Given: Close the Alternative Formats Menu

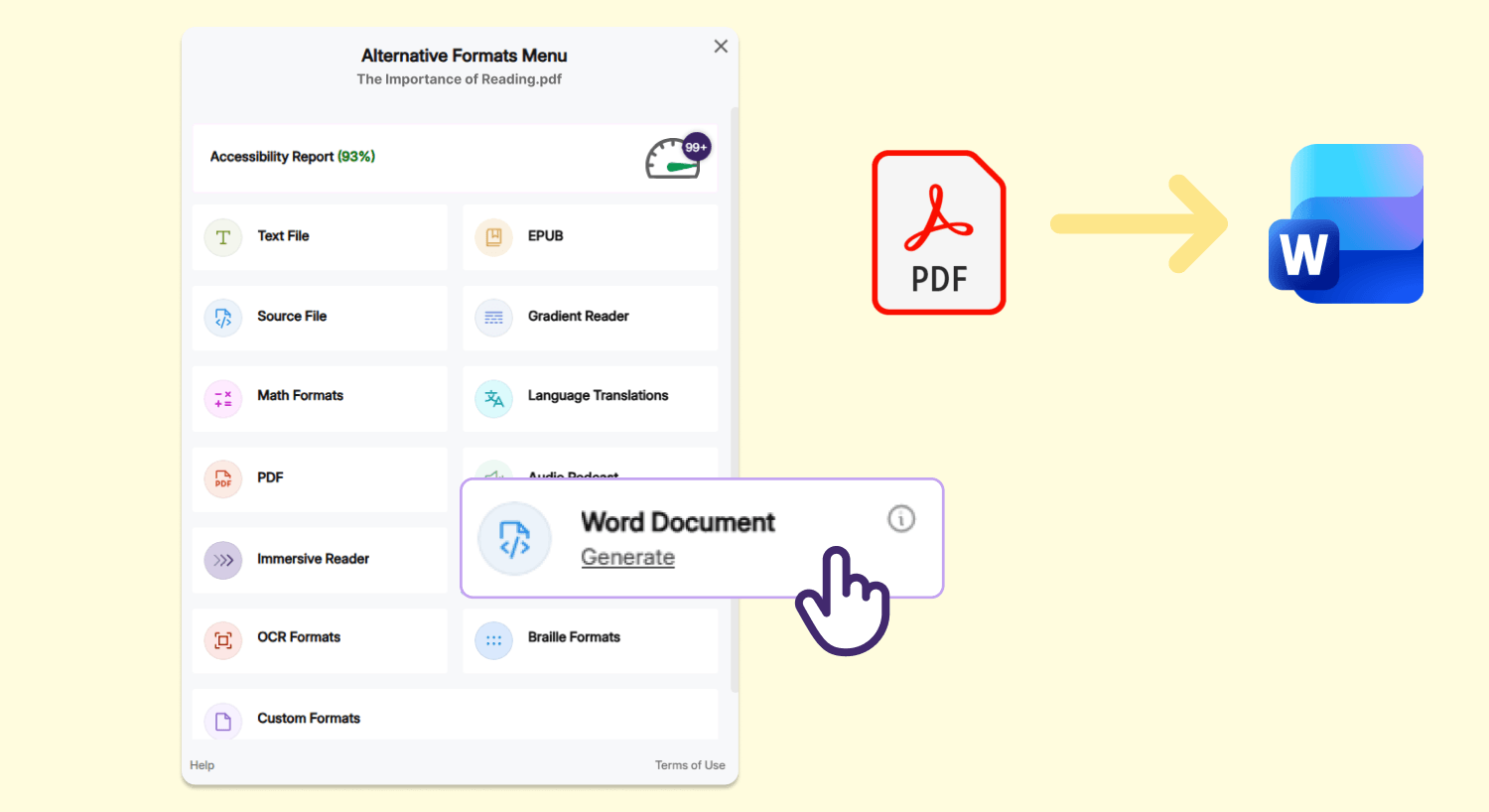Looking at the screenshot, I should pos(721,46).
